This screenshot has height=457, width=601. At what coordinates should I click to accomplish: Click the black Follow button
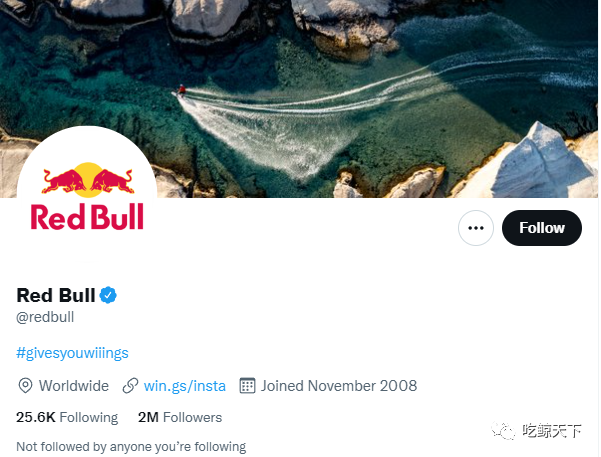tap(542, 228)
